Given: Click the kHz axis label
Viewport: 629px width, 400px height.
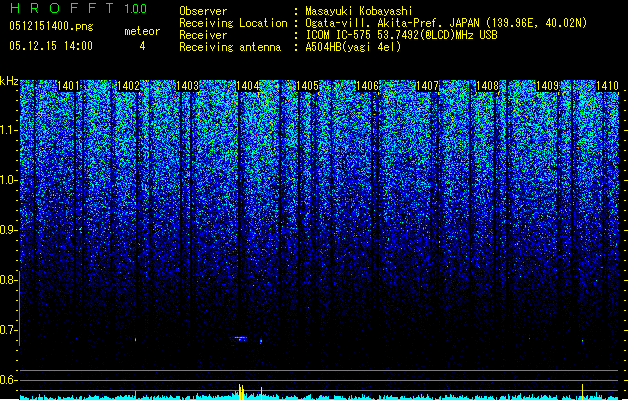Looking at the screenshot, I should click(x=9, y=81).
